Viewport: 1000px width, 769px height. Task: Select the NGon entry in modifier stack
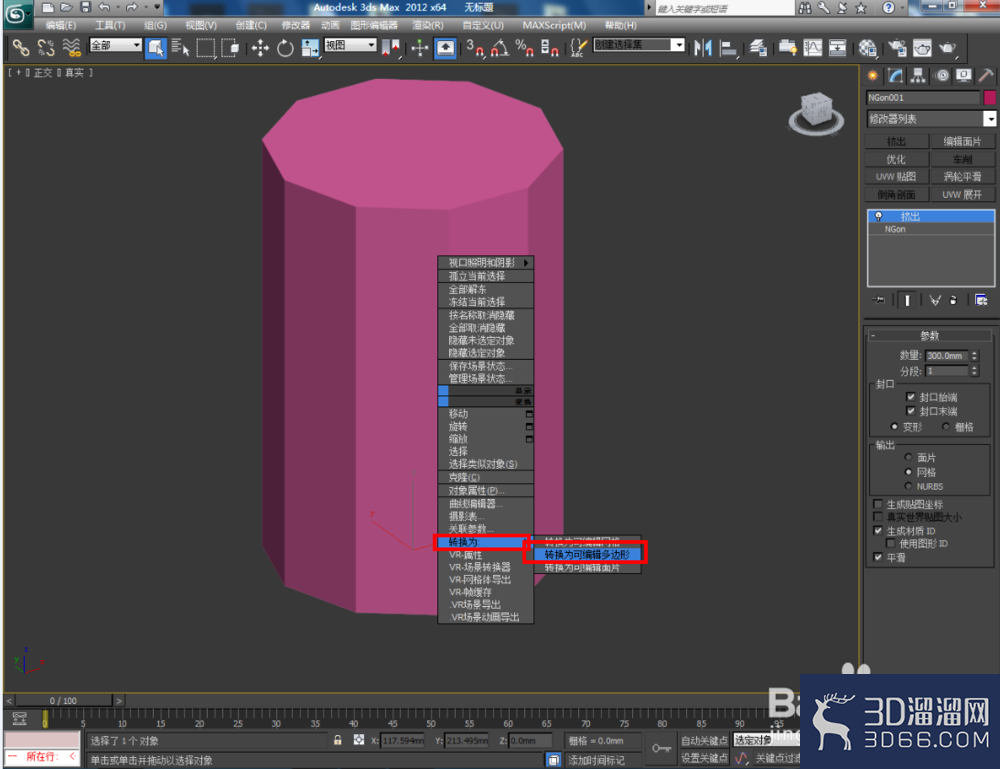point(895,229)
